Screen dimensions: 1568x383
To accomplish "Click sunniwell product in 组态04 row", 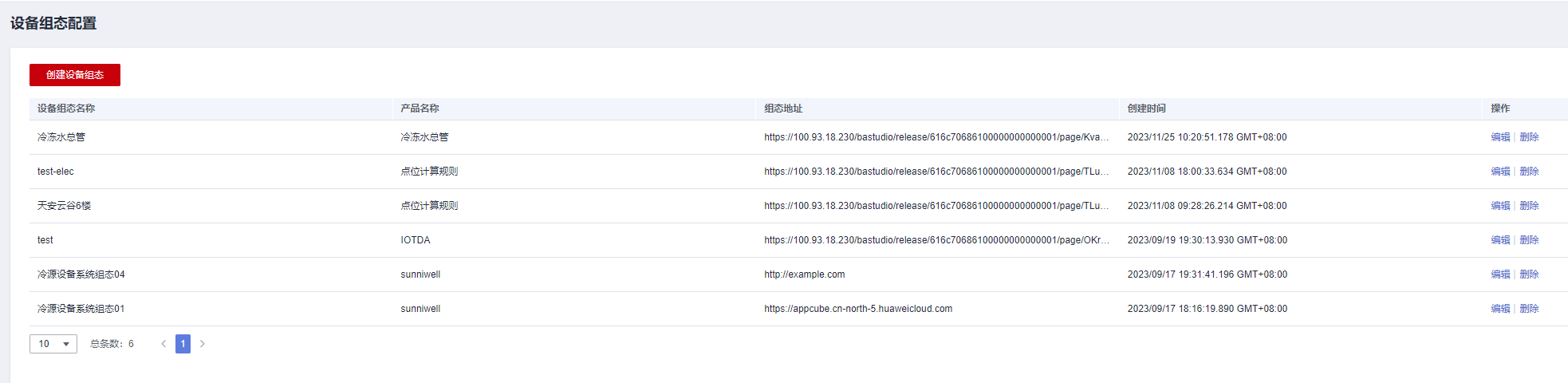I will pos(420,274).
